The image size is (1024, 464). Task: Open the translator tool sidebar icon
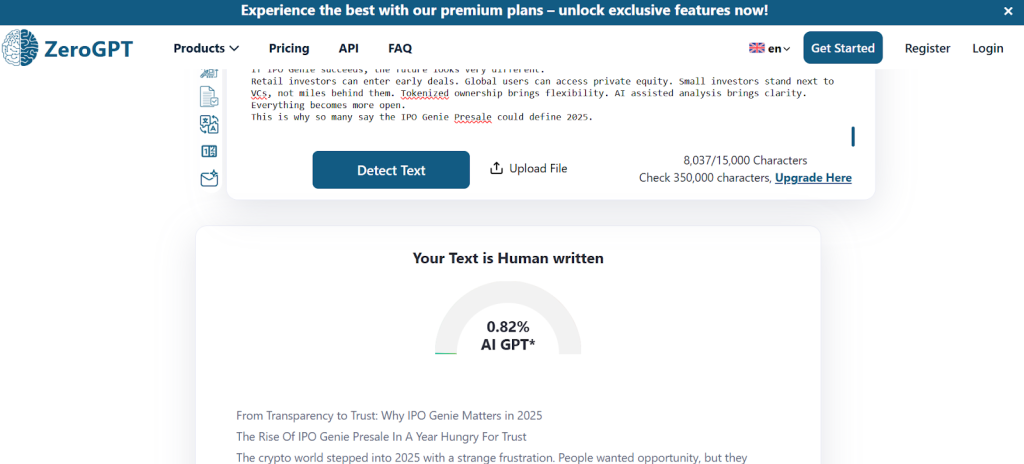(x=209, y=124)
